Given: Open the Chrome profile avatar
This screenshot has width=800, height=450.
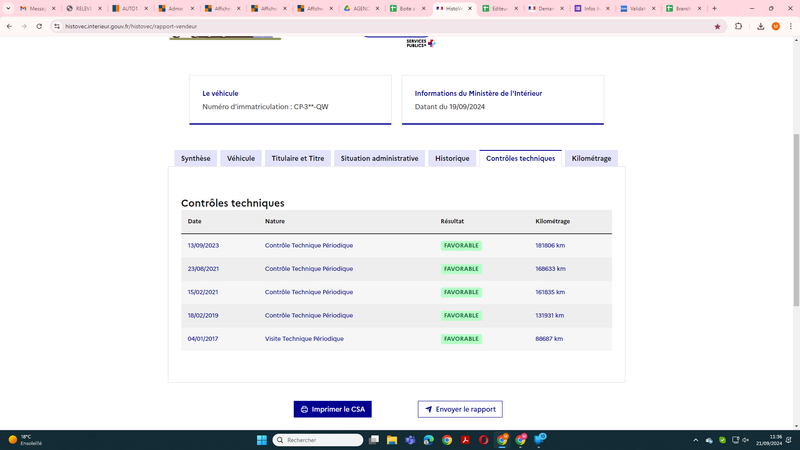Looking at the screenshot, I should coord(776,27).
